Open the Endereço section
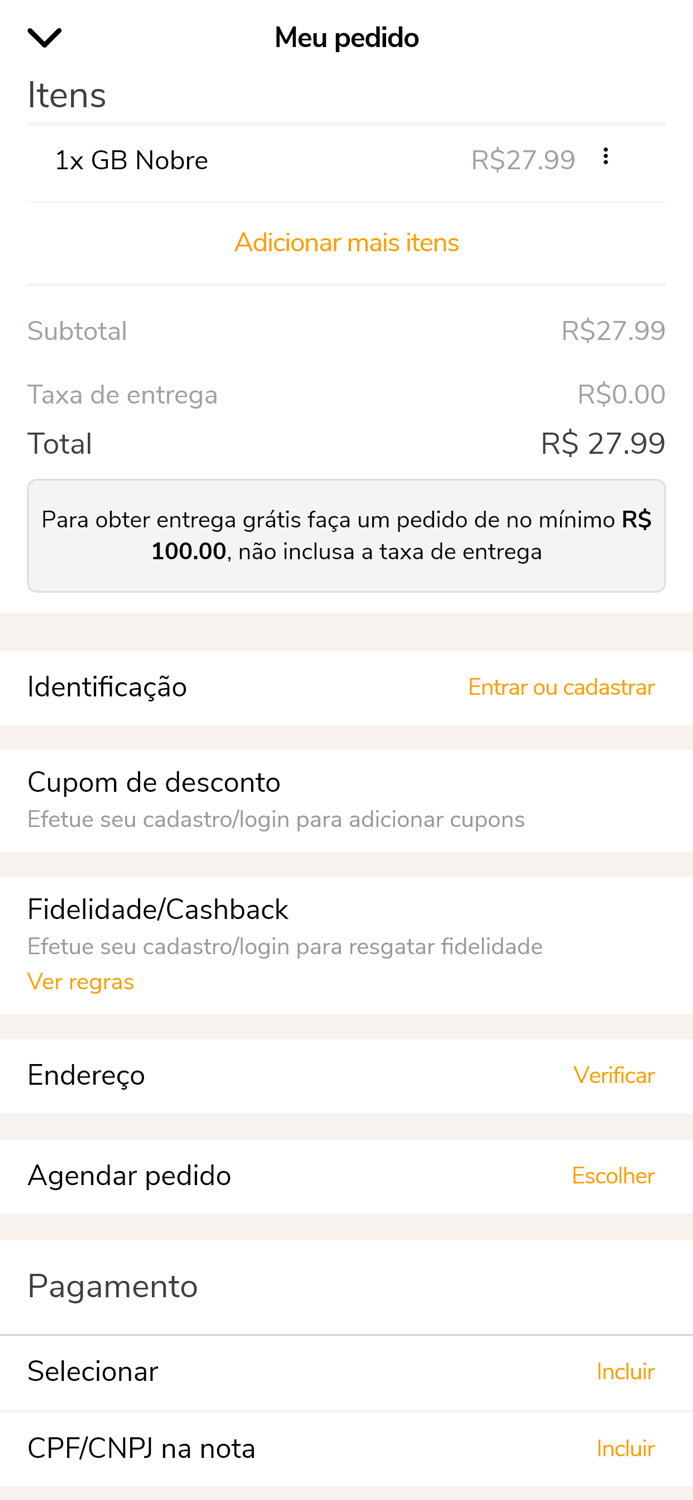 (x=86, y=1075)
